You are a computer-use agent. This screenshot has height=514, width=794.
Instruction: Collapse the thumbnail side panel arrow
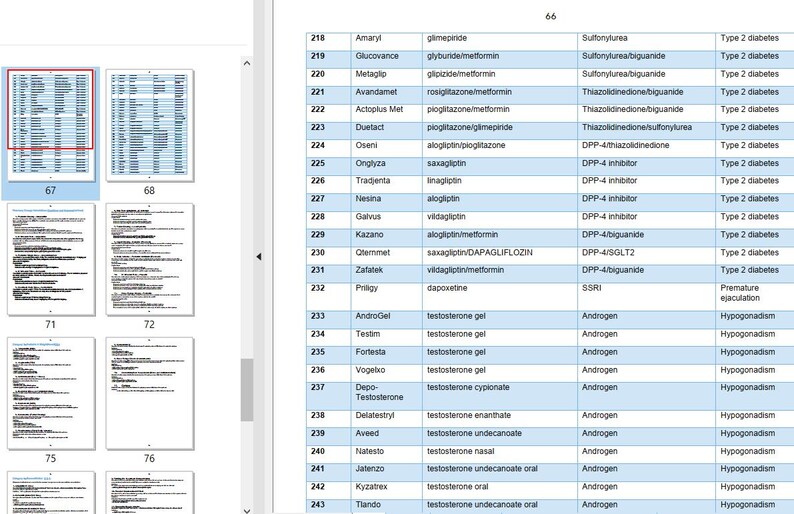259,257
